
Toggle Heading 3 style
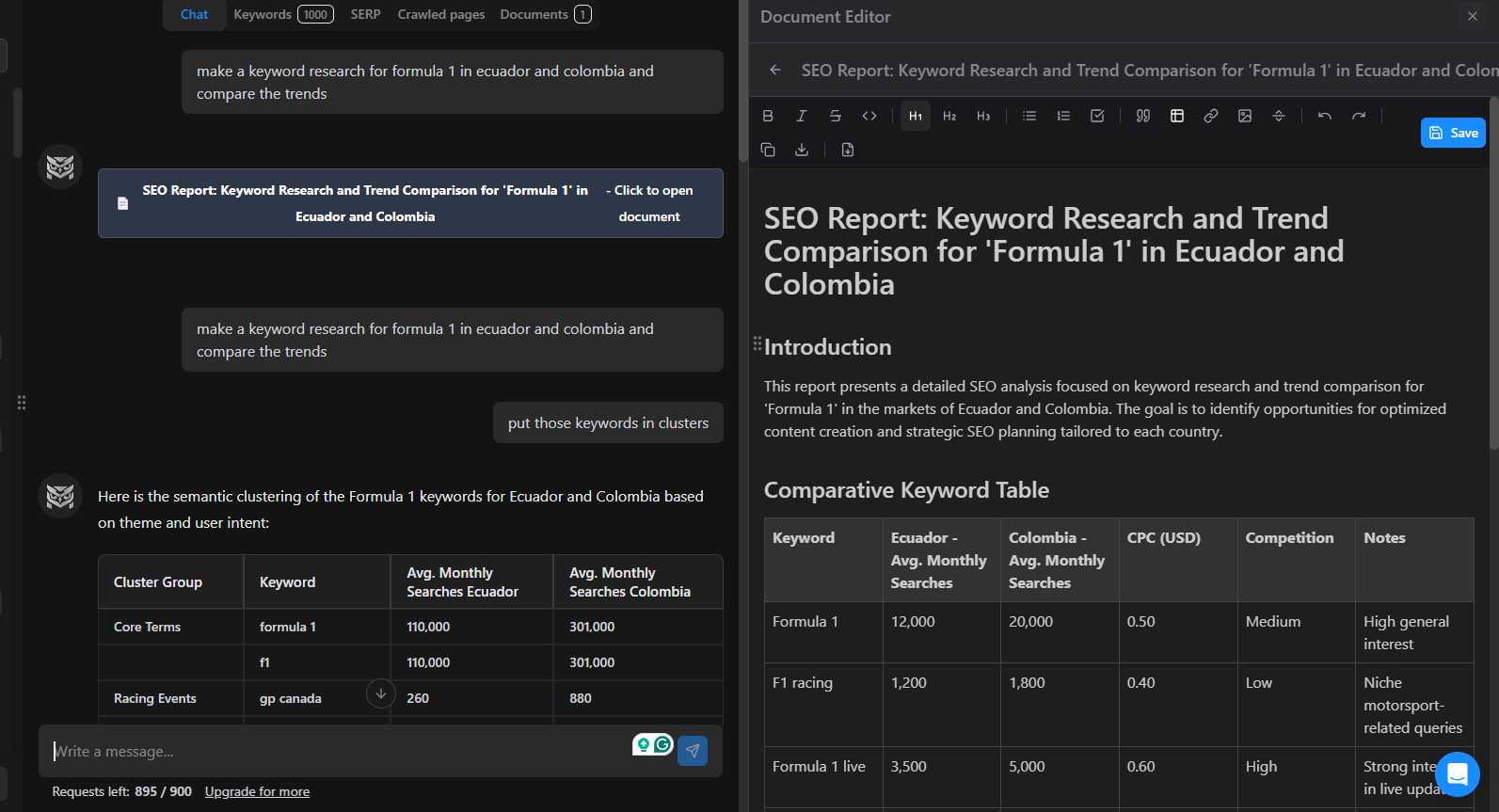click(983, 116)
